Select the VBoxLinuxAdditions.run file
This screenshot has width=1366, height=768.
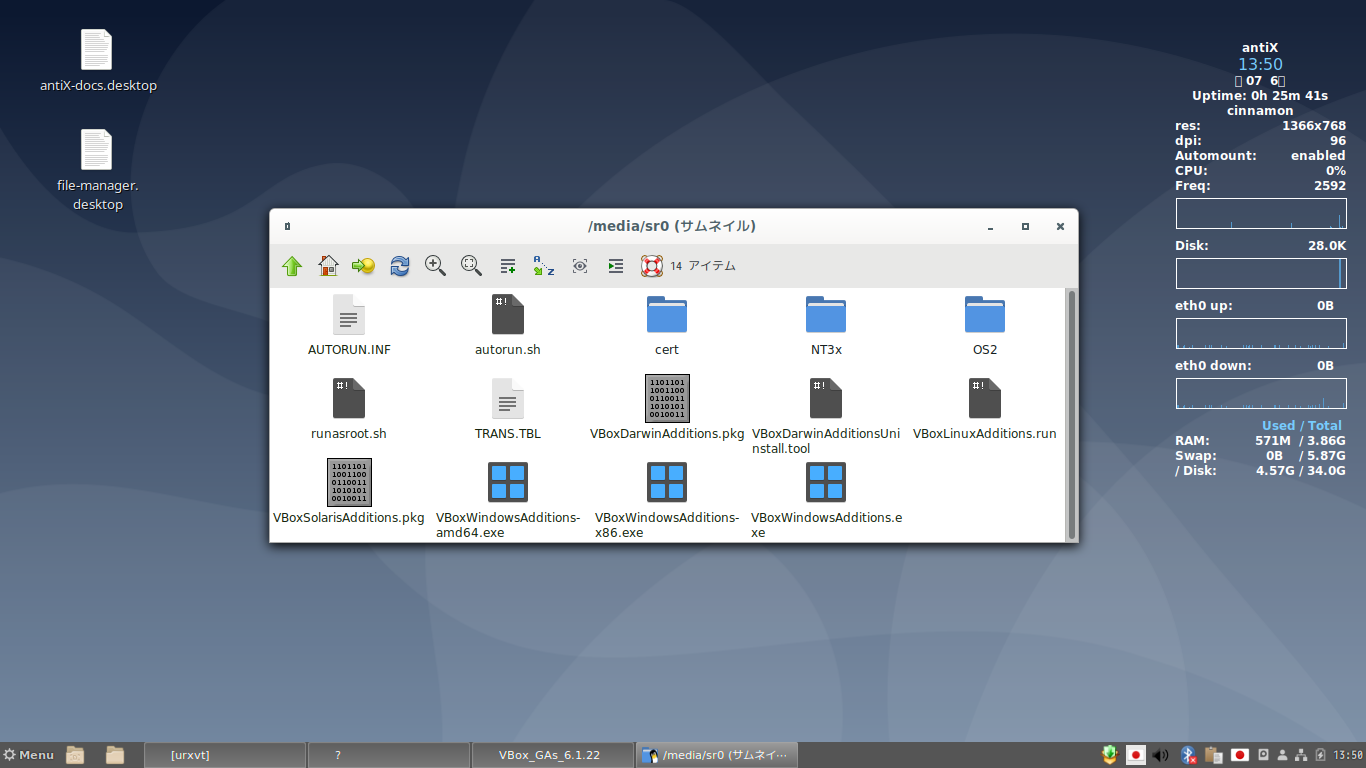(x=985, y=410)
